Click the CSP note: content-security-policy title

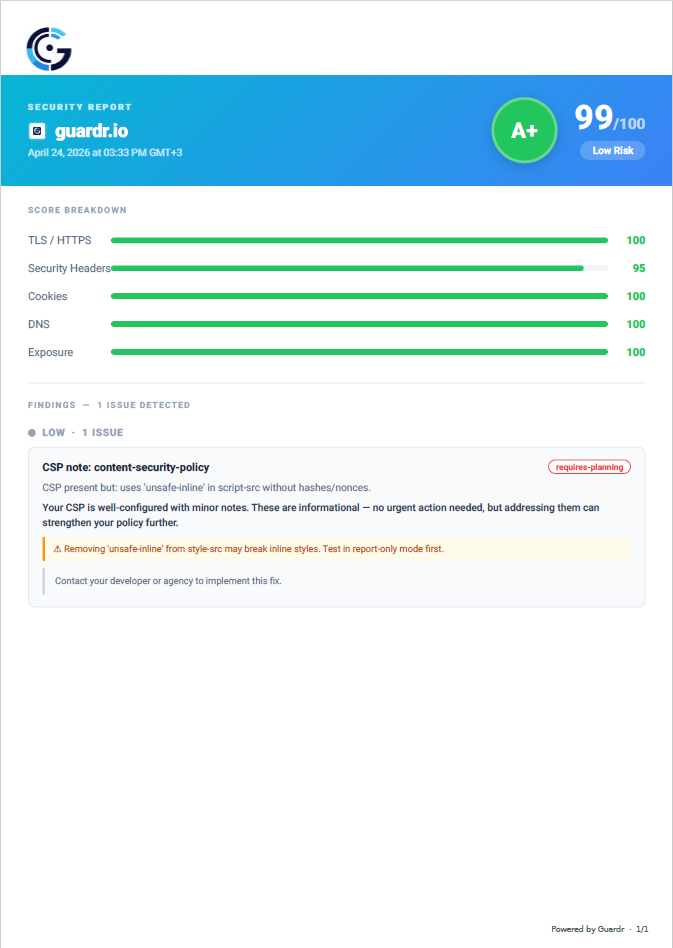click(x=126, y=467)
